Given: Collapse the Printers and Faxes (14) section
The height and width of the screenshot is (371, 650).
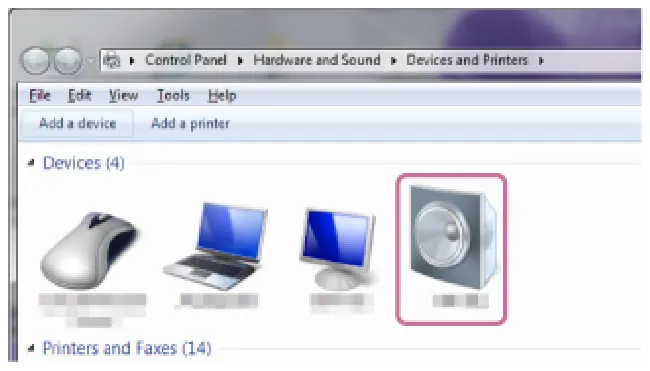Looking at the screenshot, I should [x=31, y=348].
